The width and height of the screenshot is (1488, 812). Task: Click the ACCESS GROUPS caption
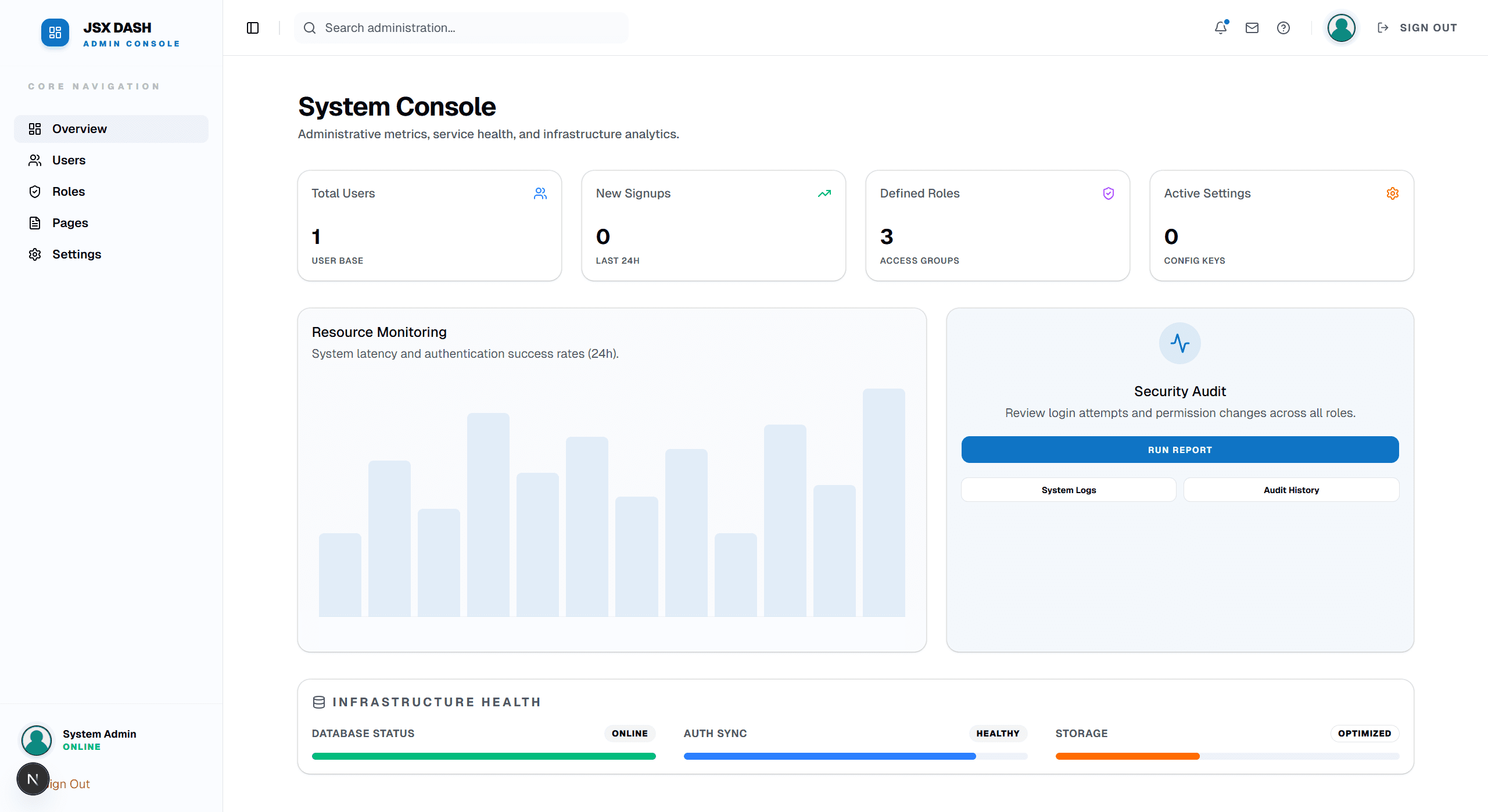919,261
